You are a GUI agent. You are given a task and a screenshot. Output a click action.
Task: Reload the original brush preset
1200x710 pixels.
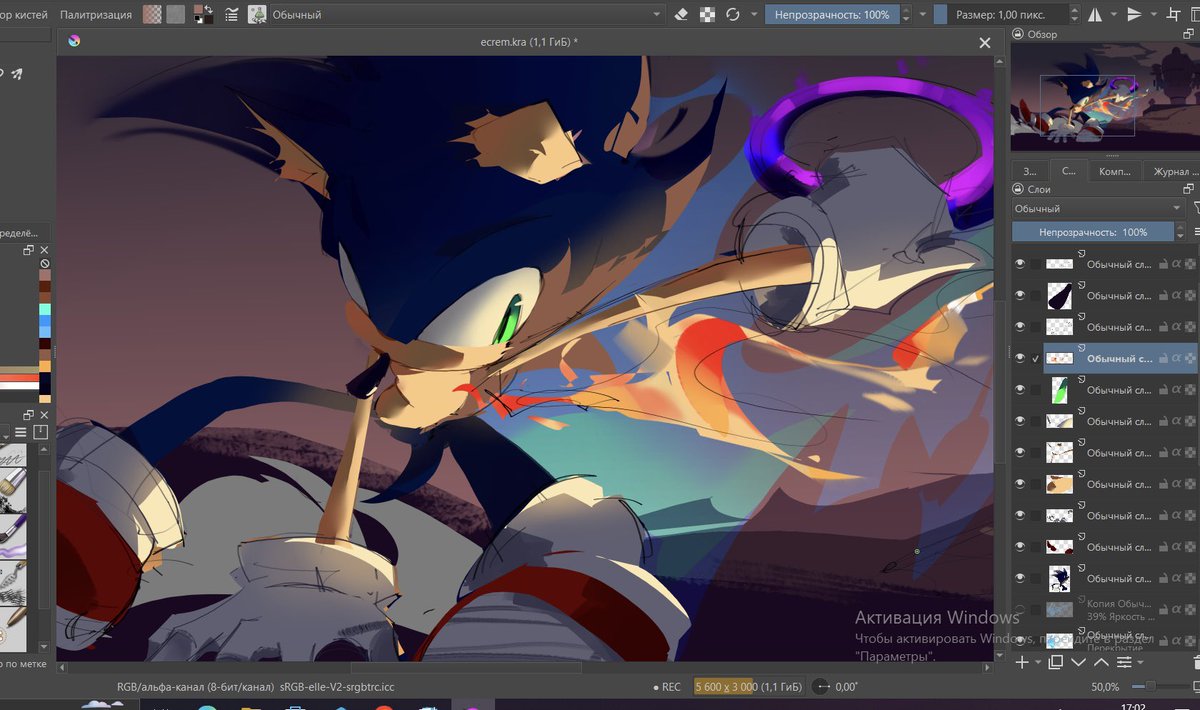point(733,14)
